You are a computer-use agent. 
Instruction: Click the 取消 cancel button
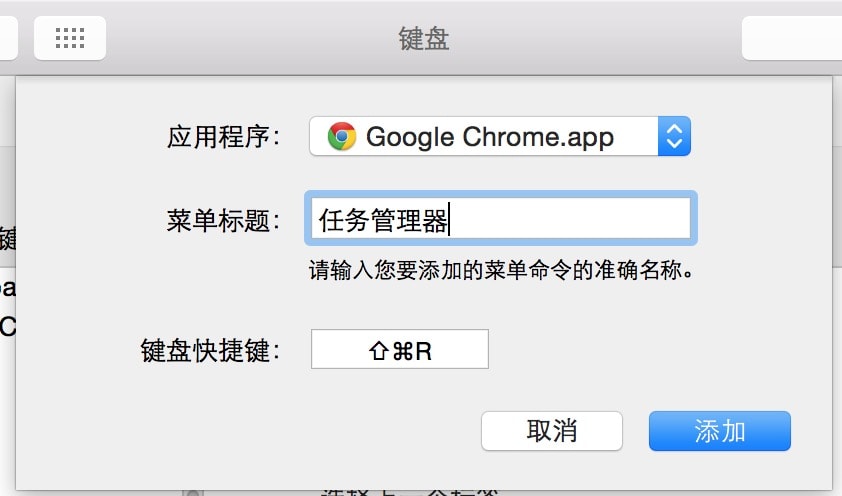[551, 431]
